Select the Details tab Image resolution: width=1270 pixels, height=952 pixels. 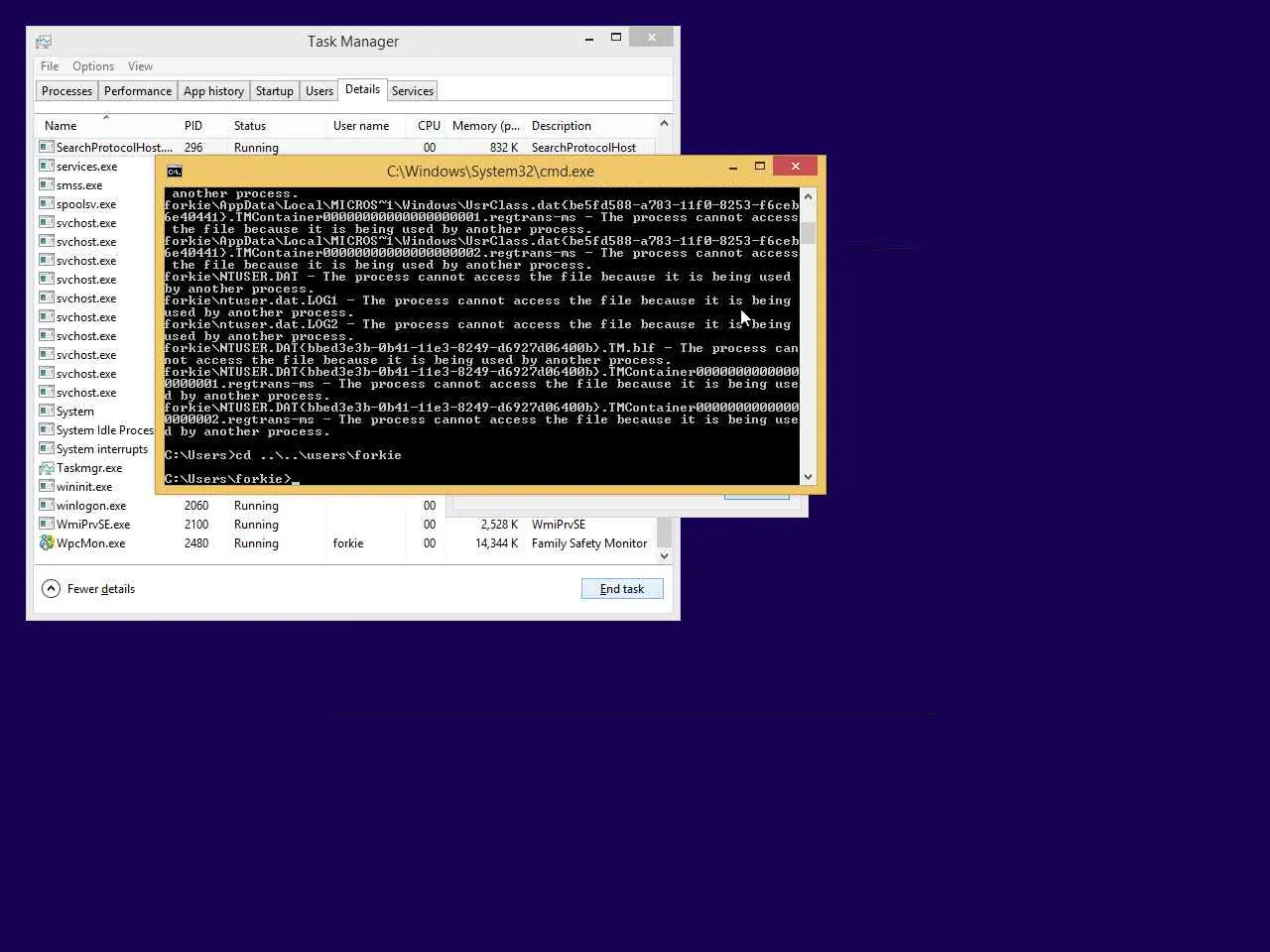(x=362, y=89)
